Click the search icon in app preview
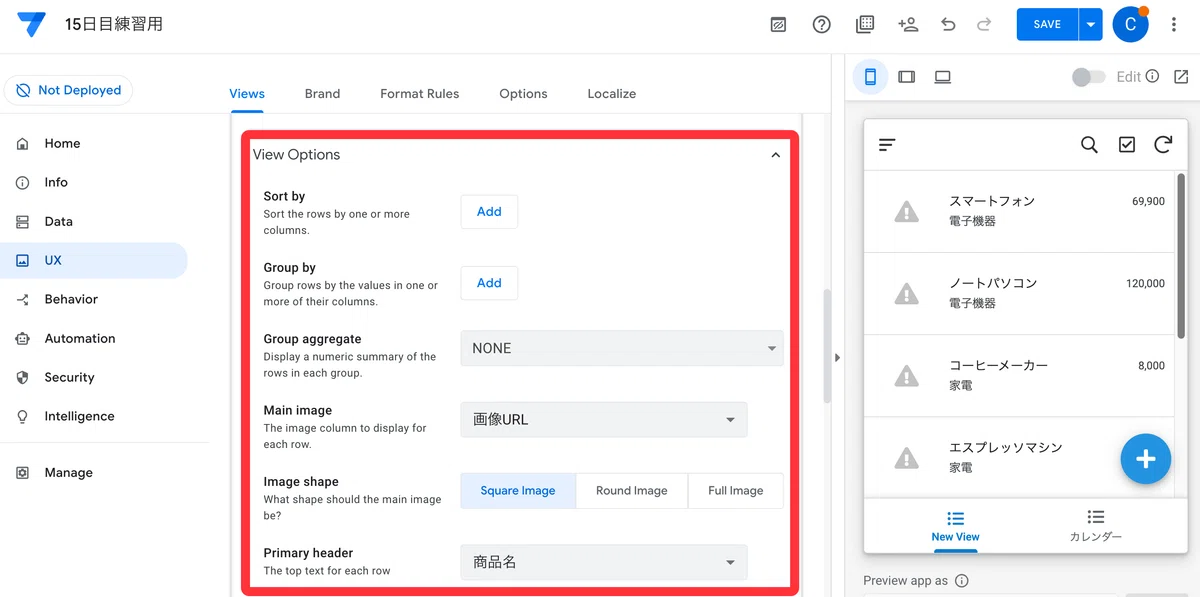This screenshot has width=1200, height=597. pos(1089,145)
